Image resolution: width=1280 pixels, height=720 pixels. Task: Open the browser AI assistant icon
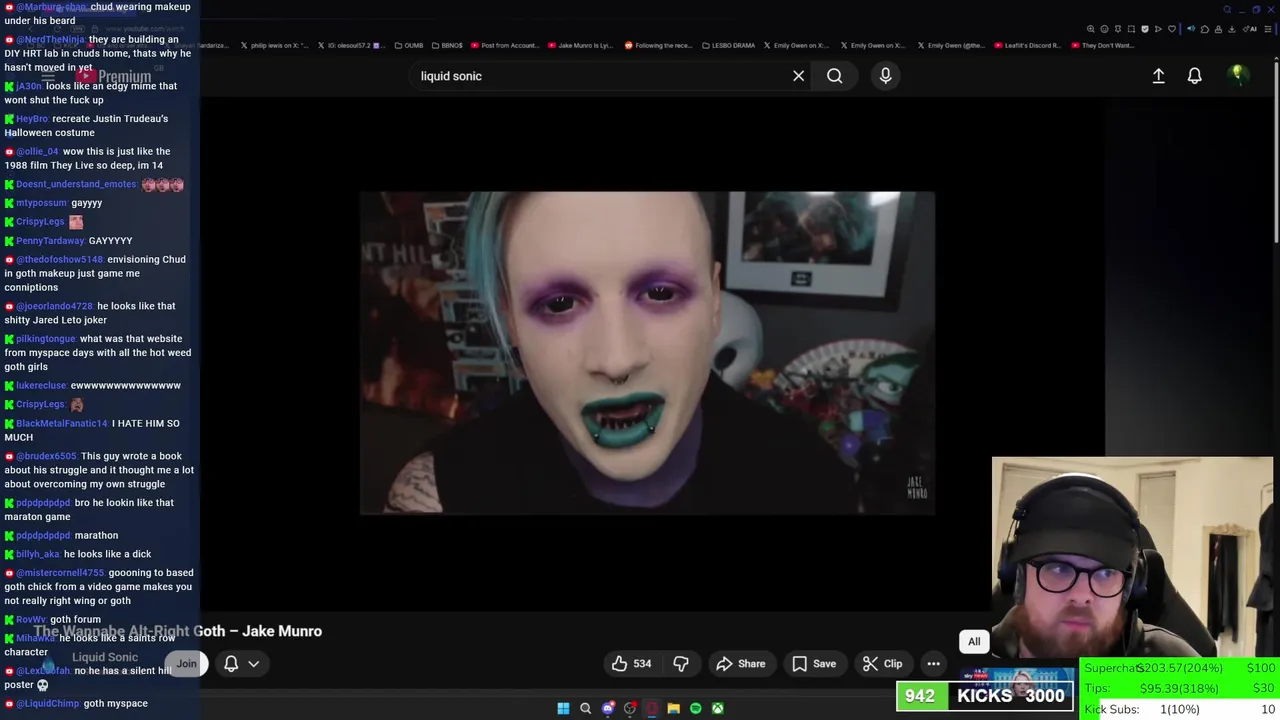[x=1250, y=29]
